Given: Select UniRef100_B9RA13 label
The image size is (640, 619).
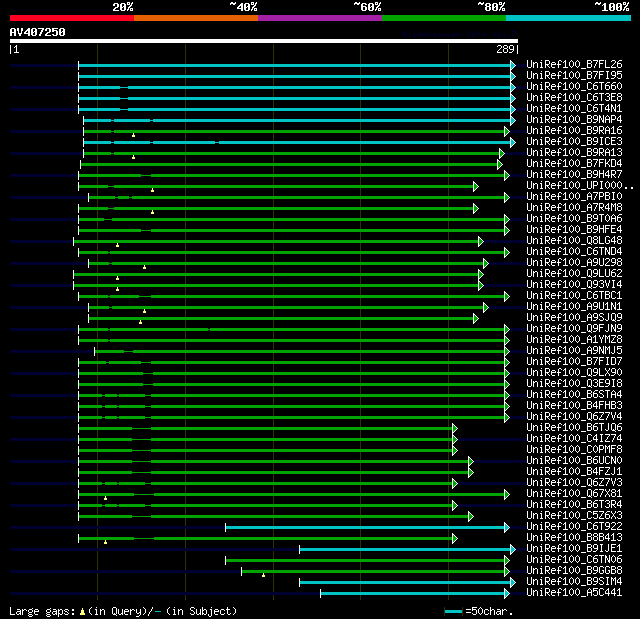Looking at the screenshot, I should click(x=574, y=153).
